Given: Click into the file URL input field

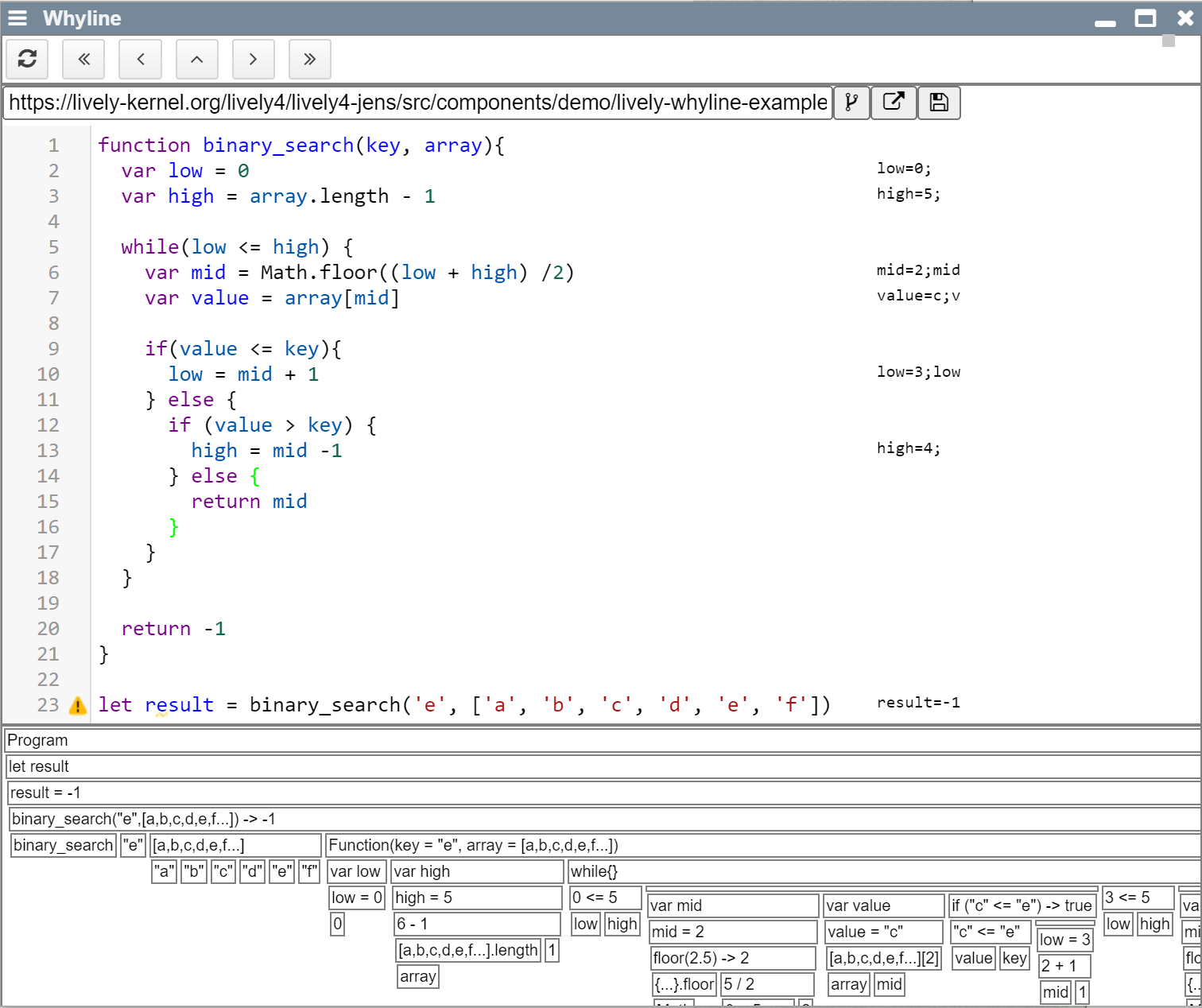Looking at the screenshot, I should (x=417, y=103).
